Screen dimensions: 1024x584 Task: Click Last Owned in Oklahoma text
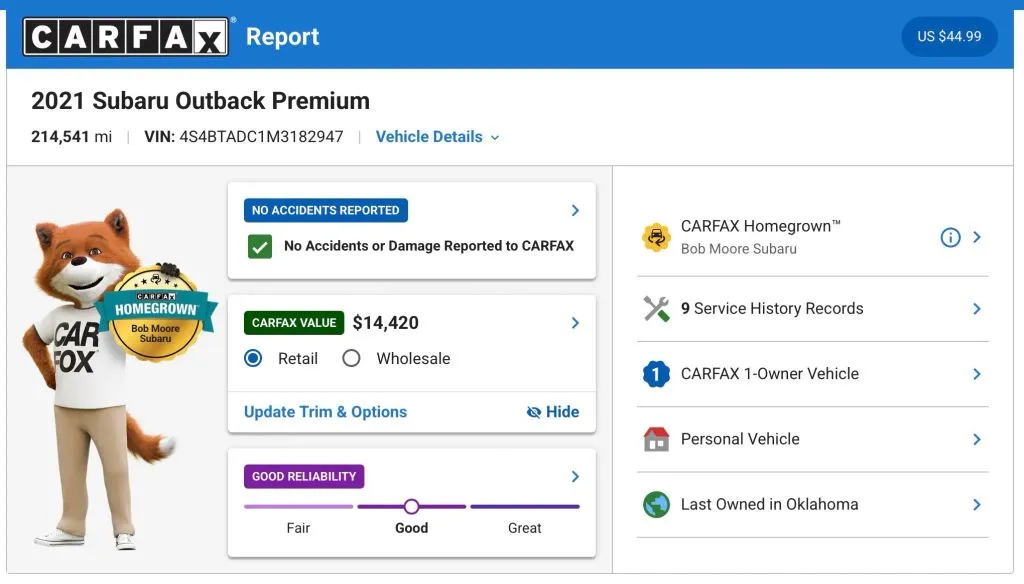pos(769,504)
